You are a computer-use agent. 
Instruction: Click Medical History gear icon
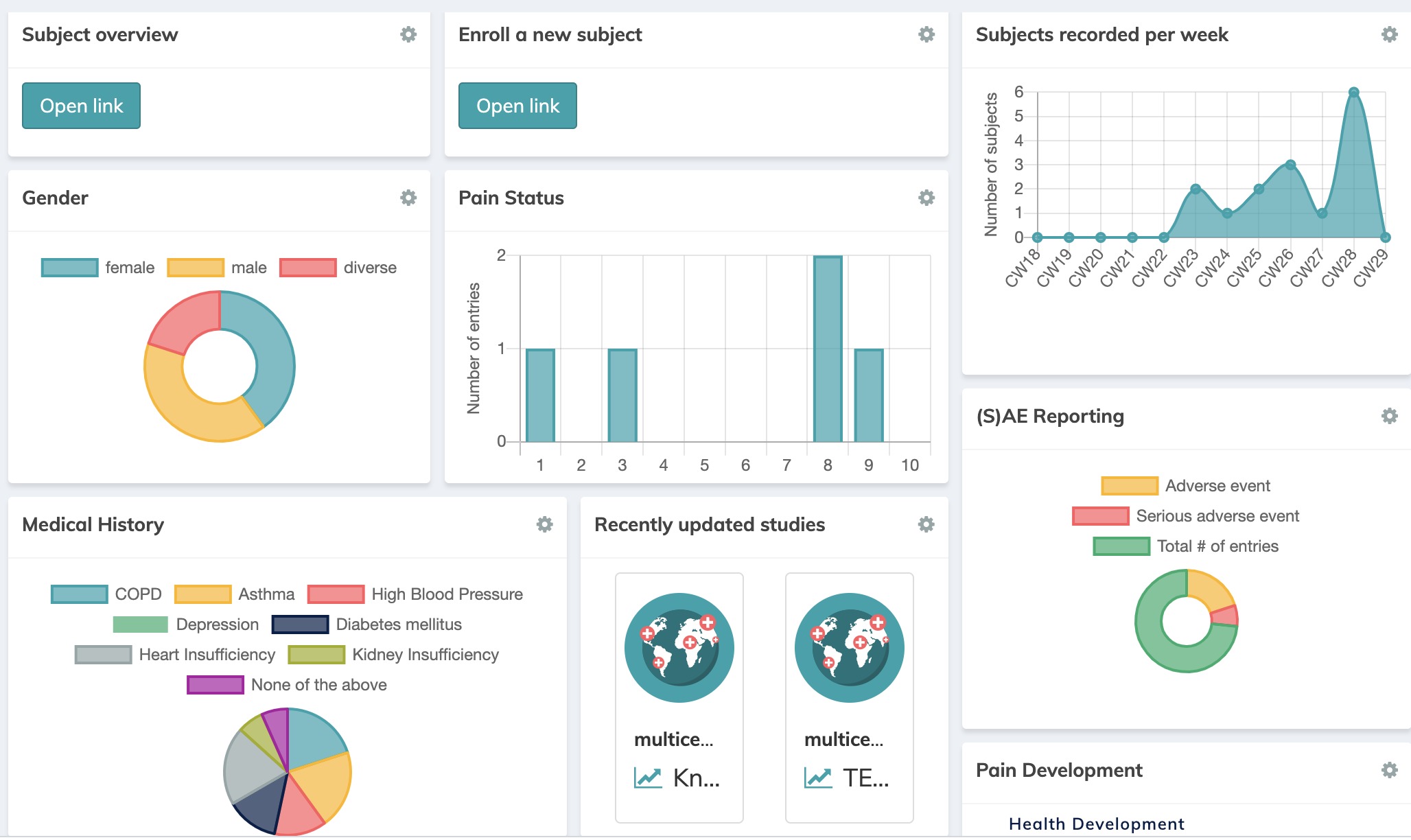(544, 524)
